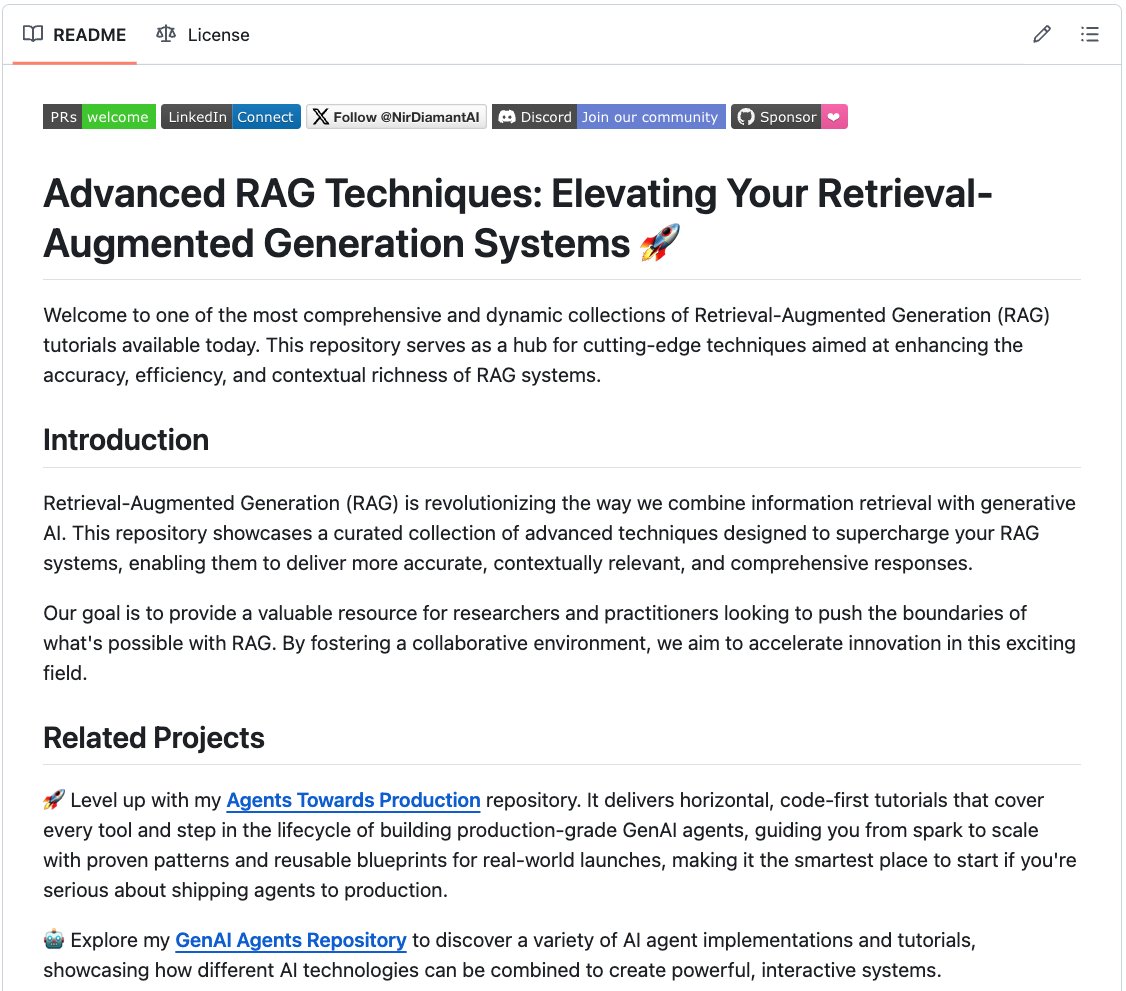Screen dimensions: 1126x991
Task: Click Follow @NirDiamantAI badge
Action: [x=396, y=117]
